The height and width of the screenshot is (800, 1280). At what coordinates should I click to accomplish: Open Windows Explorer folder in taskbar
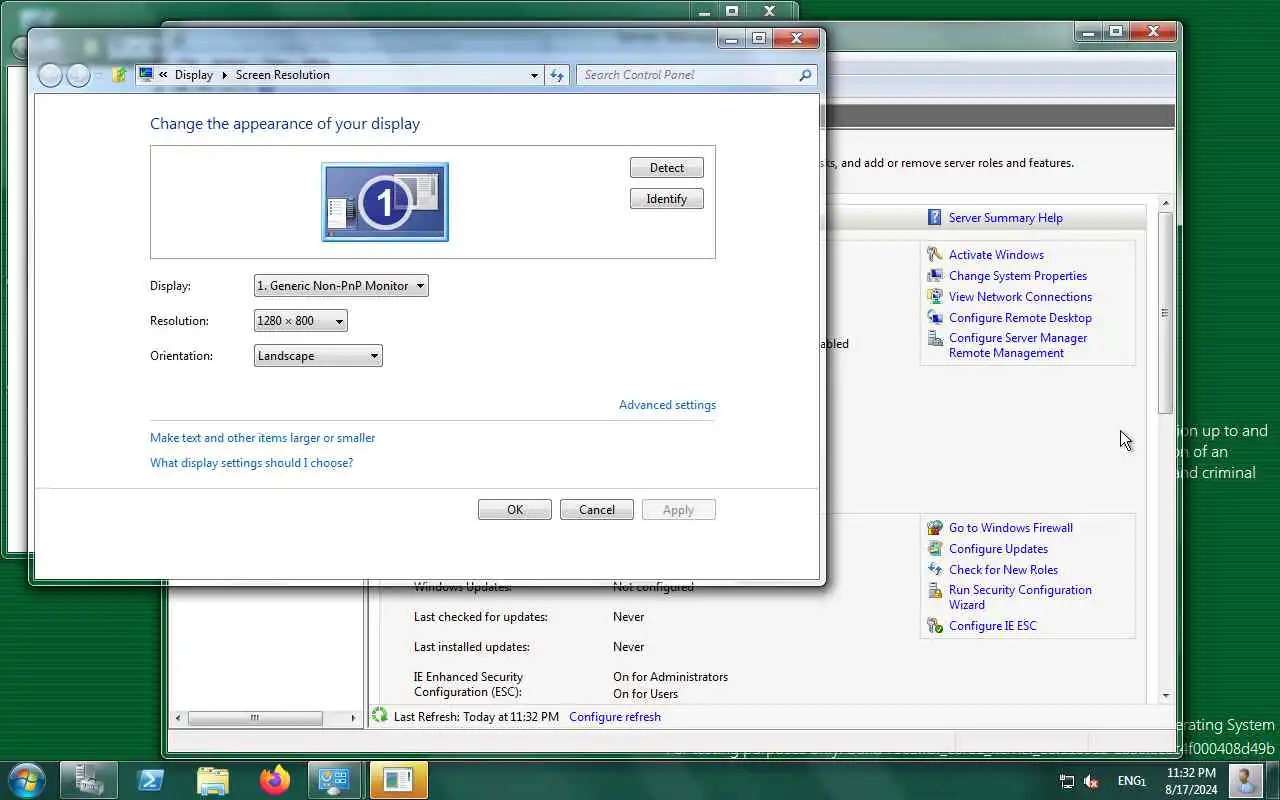(213, 780)
